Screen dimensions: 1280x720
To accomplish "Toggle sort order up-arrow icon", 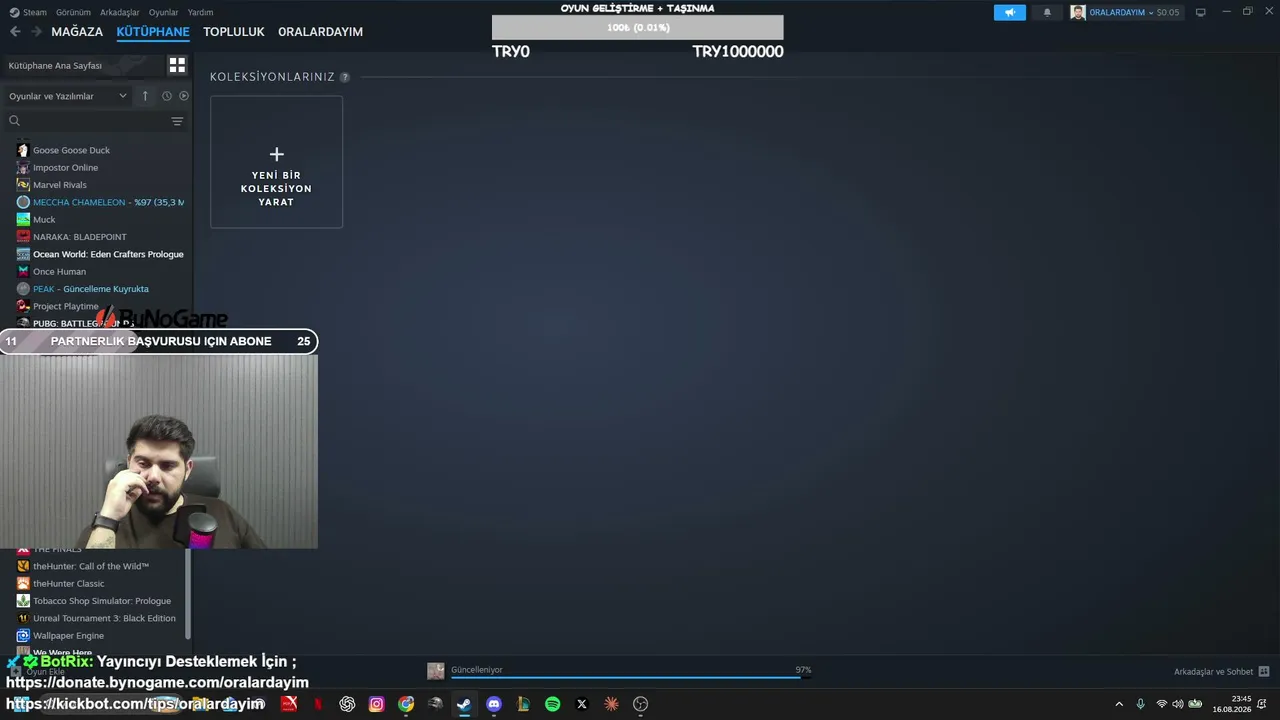I will (145, 96).
